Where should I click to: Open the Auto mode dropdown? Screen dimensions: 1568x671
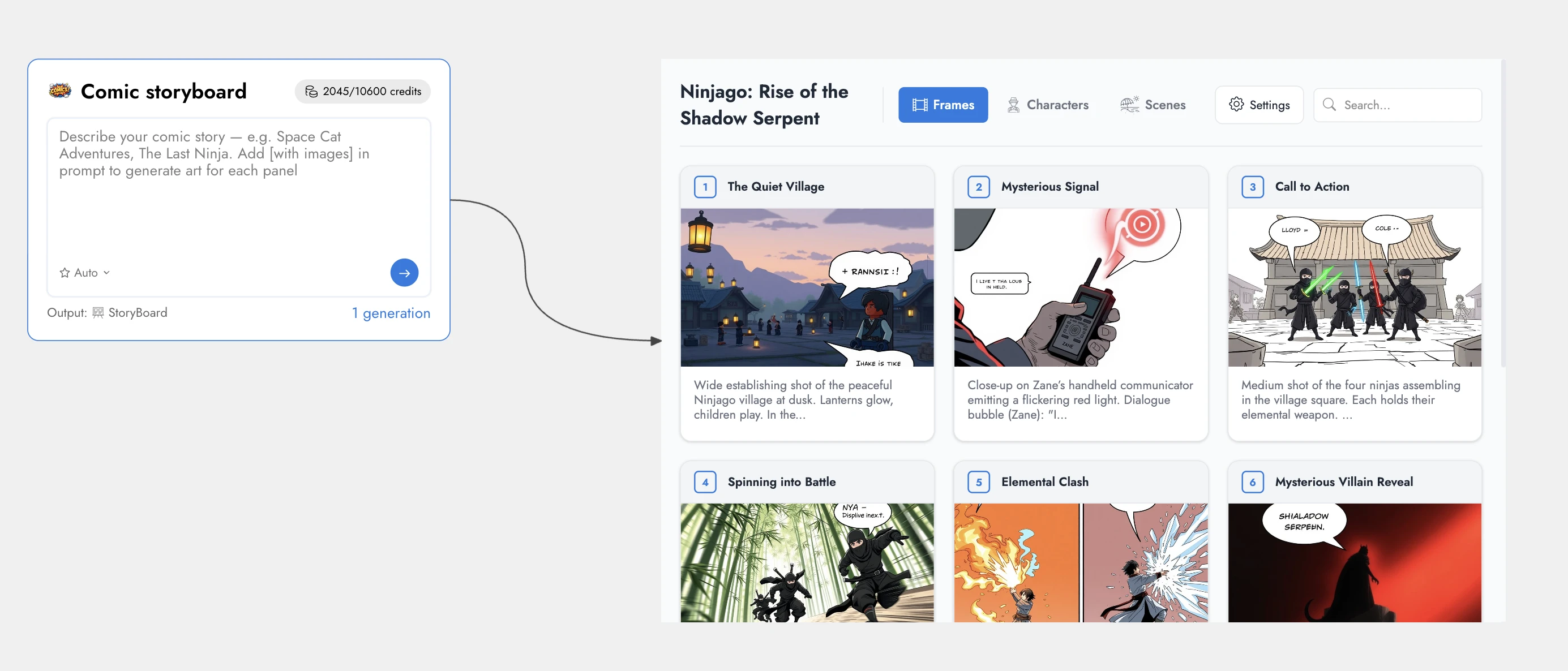pos(85,273)
